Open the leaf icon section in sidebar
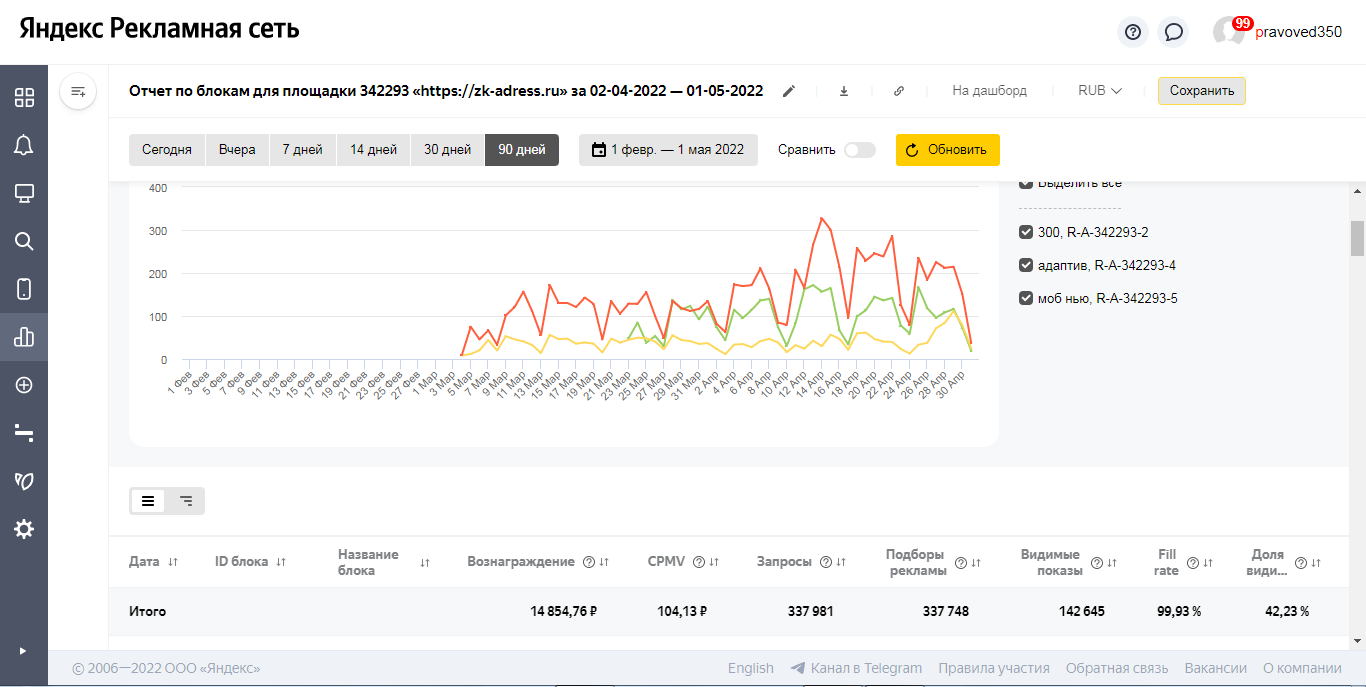This screenshot has height=687, width=1366. click(24, 481)
